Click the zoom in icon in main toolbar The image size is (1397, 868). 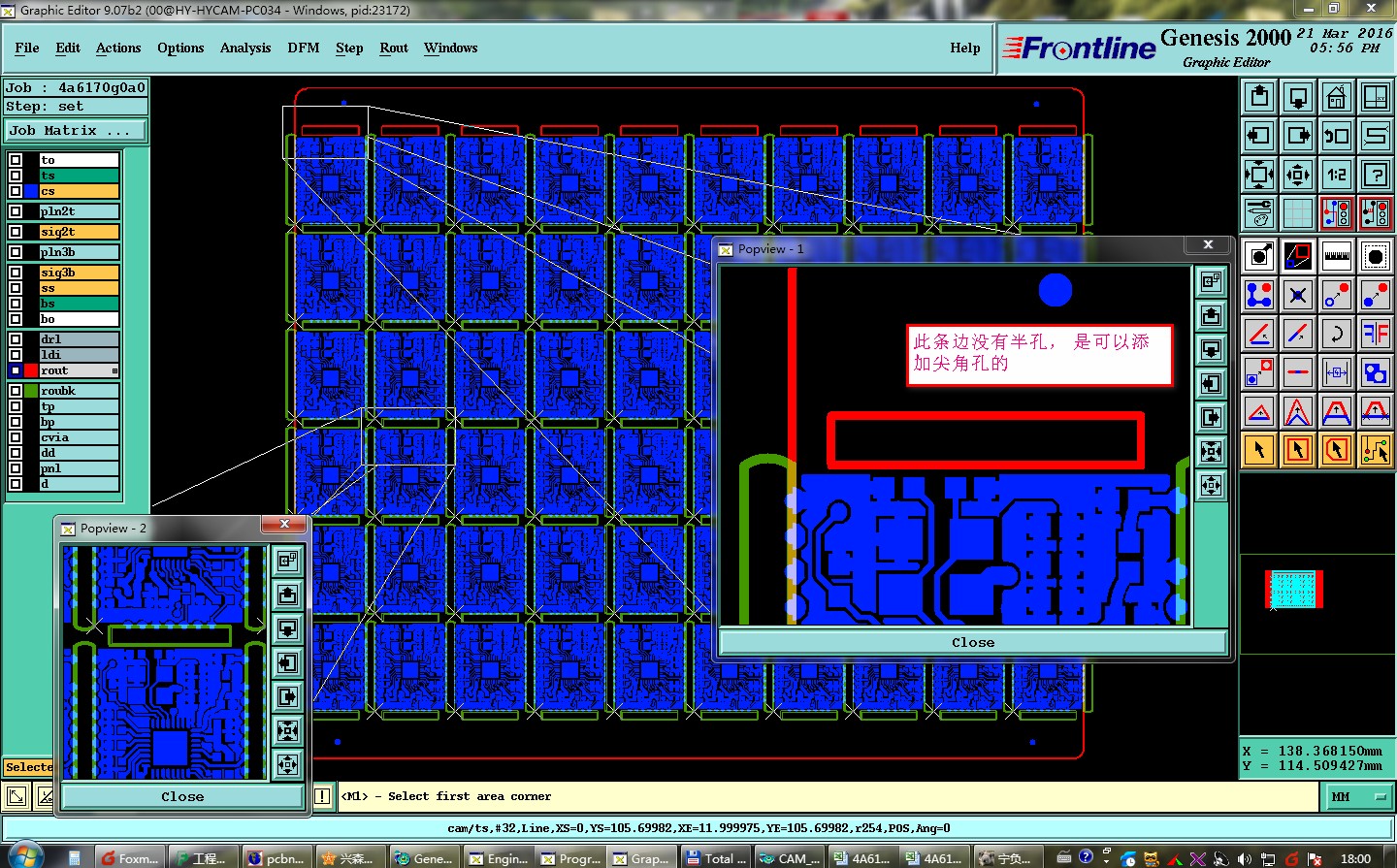[x=1259, y=175]
